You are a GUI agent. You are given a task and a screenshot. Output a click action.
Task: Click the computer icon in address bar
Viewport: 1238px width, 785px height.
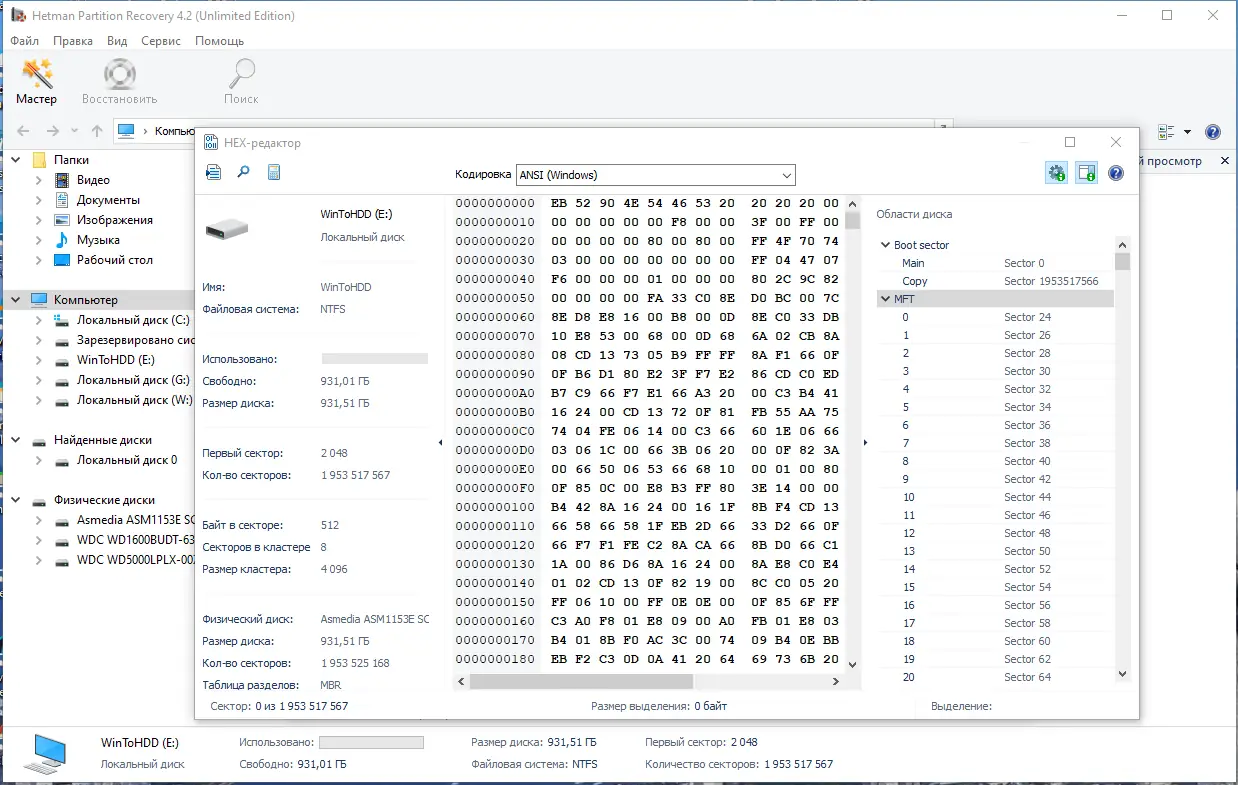(x=126, y=131)
